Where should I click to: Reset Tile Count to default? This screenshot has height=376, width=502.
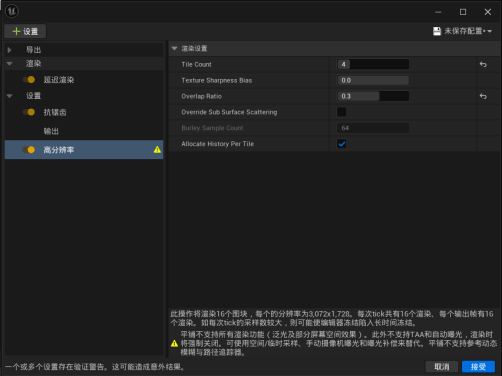(483, 64)
